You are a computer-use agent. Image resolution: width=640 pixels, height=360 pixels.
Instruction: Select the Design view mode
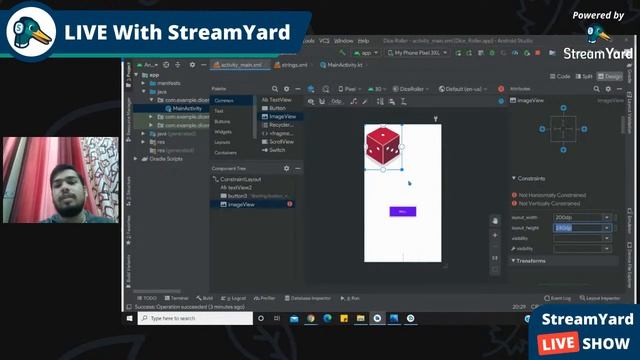610,76
